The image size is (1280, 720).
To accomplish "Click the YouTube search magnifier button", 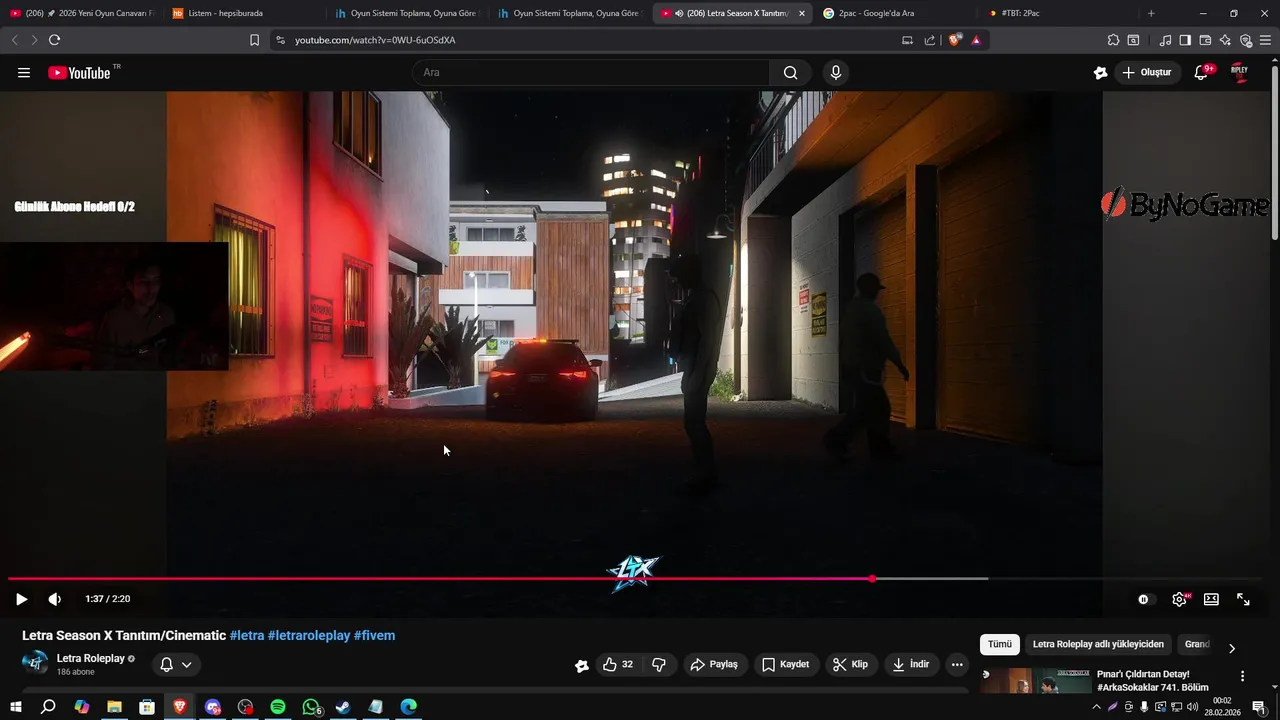I will click(791, 73).
